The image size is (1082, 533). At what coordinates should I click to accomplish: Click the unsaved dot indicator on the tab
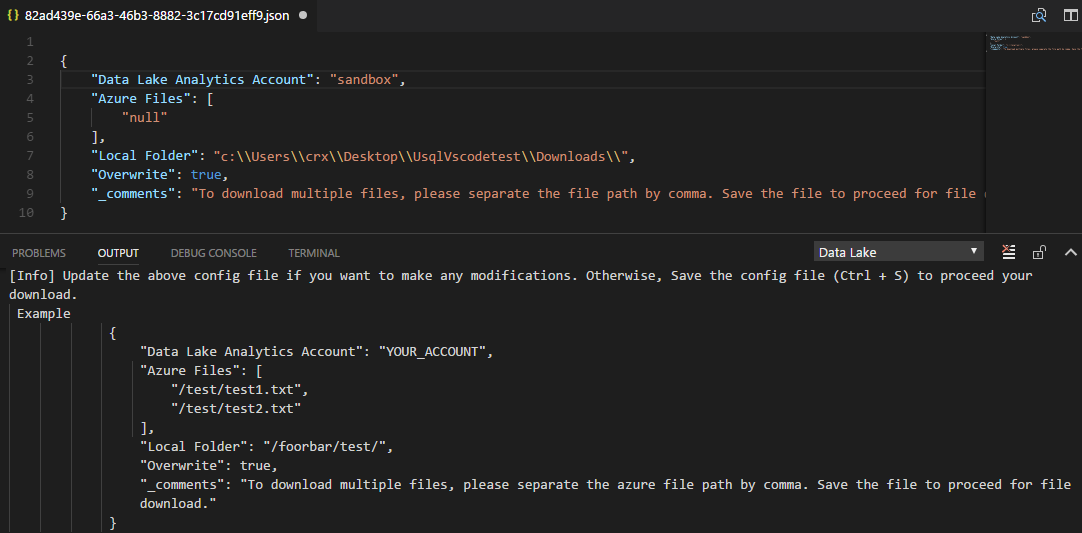tap(303, 15)
